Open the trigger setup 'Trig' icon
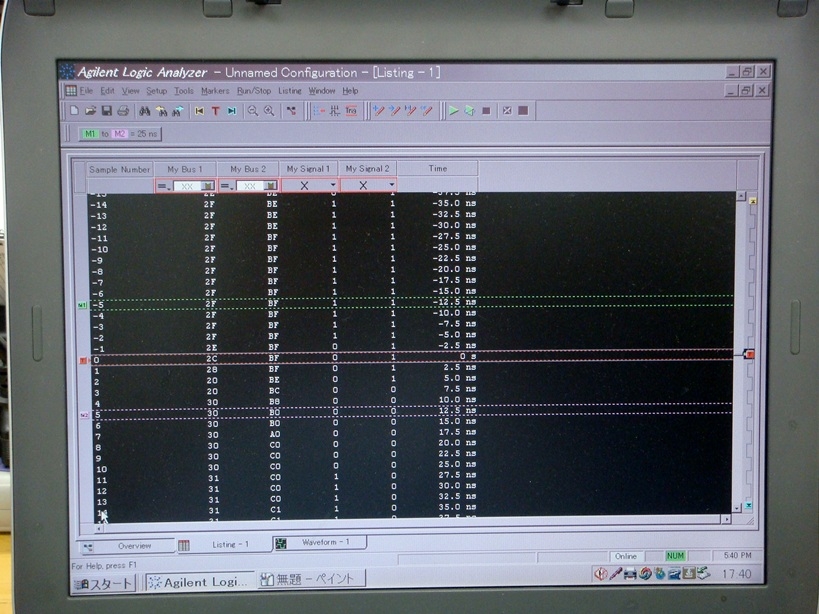Image resolution: width=819 pixels, height=614 pixels. coord(351,111)
